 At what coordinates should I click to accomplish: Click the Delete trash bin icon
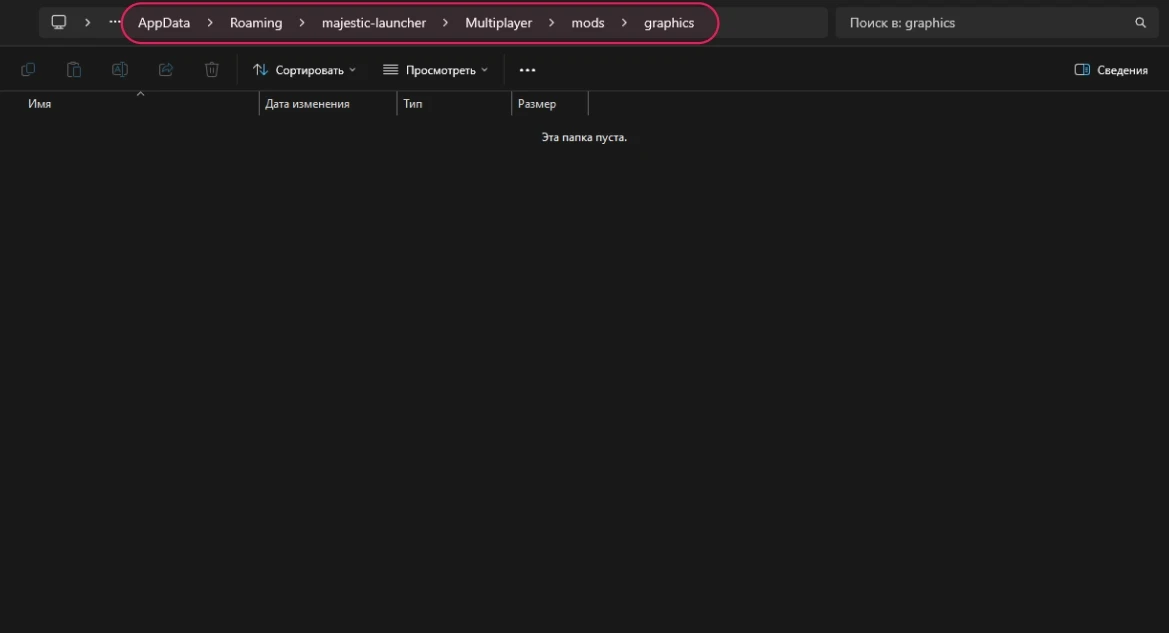click(211, 70)
